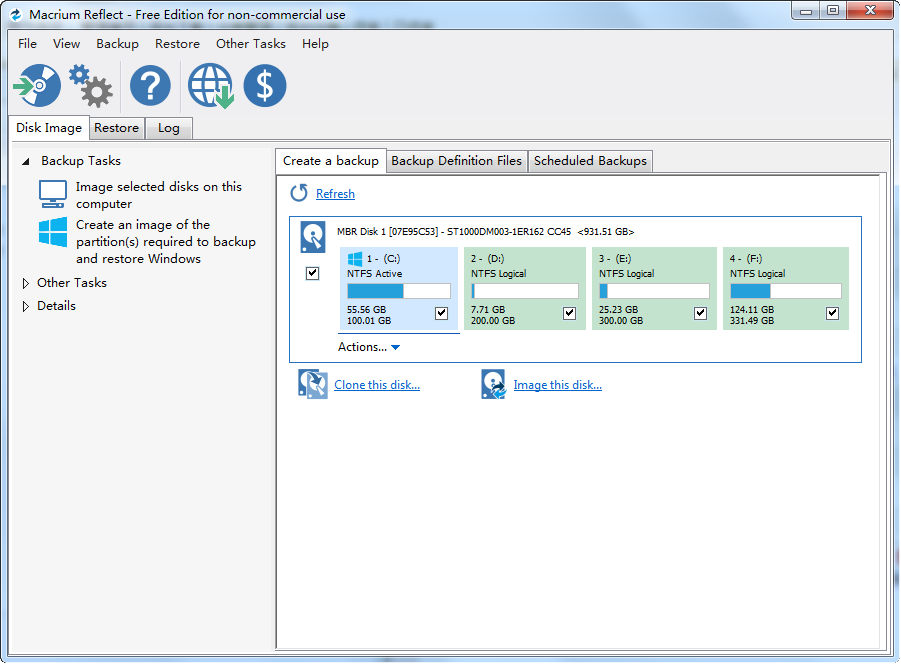The width and height of the screenshot is (901, 664).
Task: Click the Clone this disk link
Action: (x=376, y=385)
